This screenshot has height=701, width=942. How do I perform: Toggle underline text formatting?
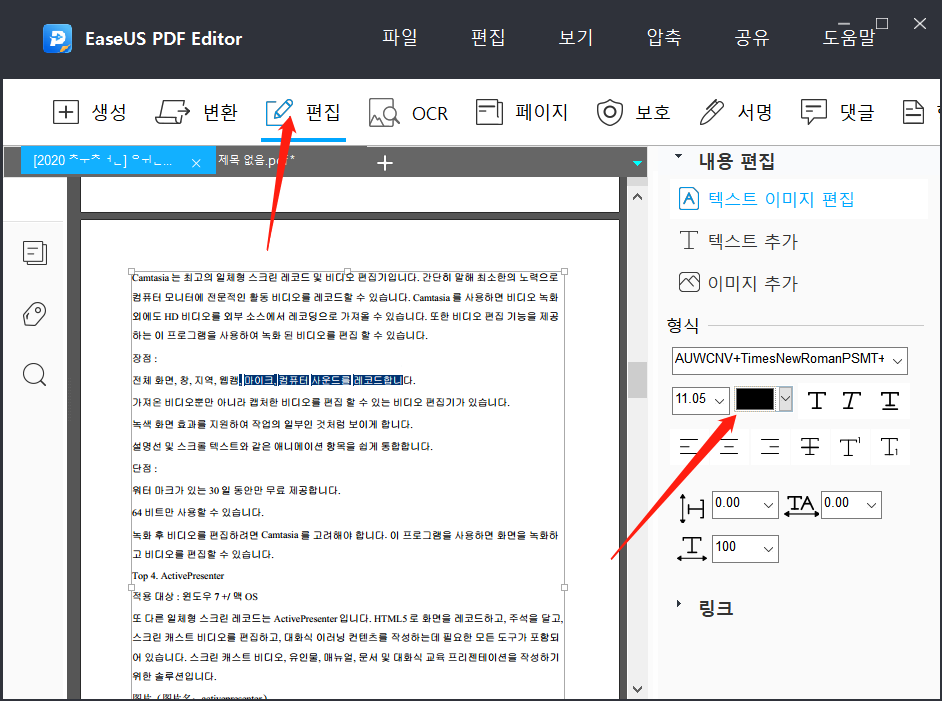point(886,400)
